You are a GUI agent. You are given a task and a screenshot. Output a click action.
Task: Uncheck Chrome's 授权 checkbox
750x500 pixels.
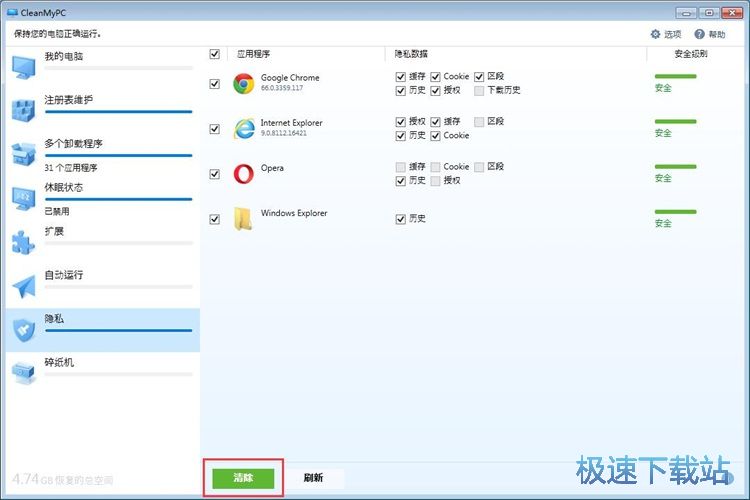click(x=435, y=90)
